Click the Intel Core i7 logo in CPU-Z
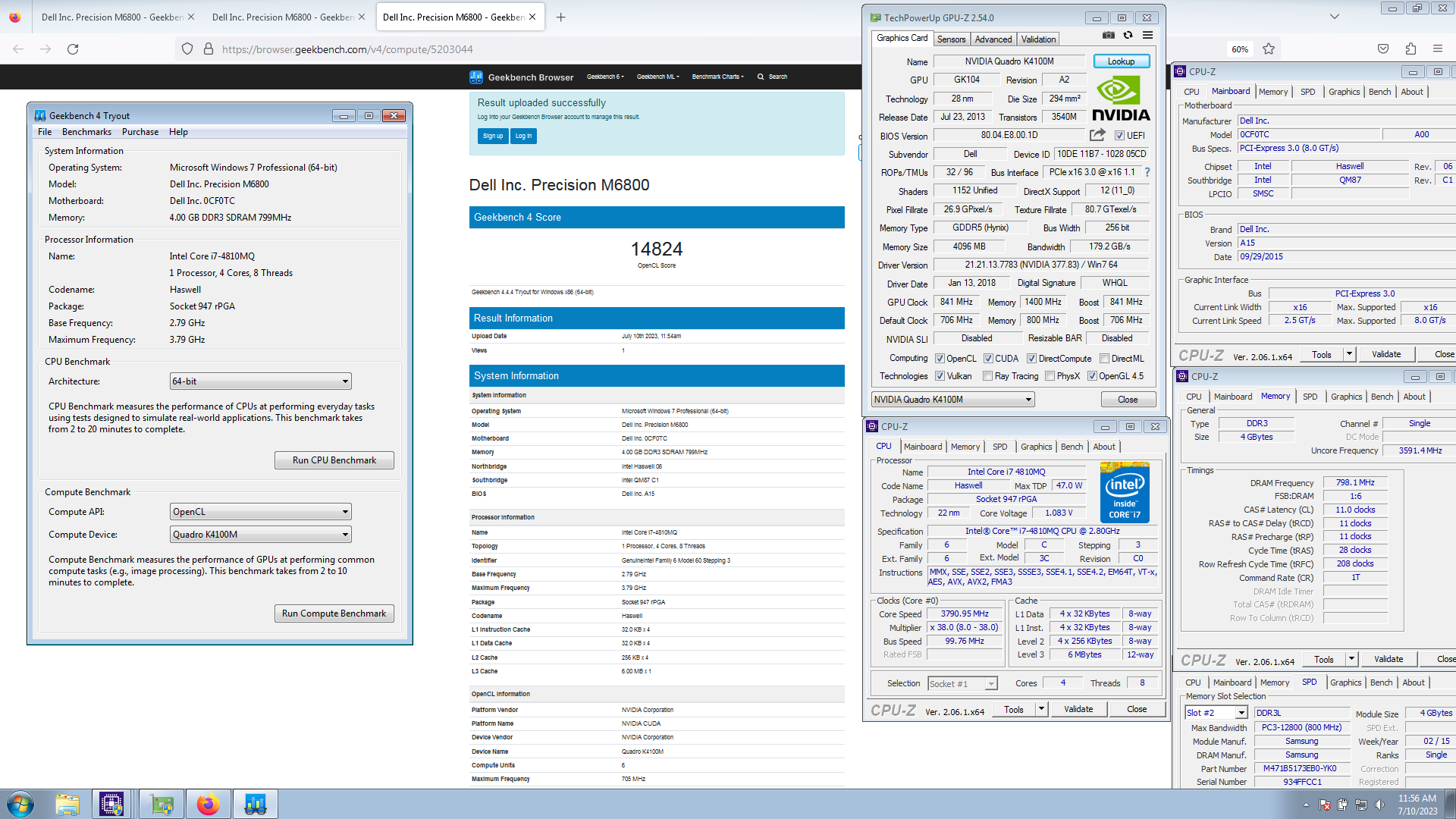This screenshot has width=1456, height=819. pyautogui.click(x=1125, y=492)
